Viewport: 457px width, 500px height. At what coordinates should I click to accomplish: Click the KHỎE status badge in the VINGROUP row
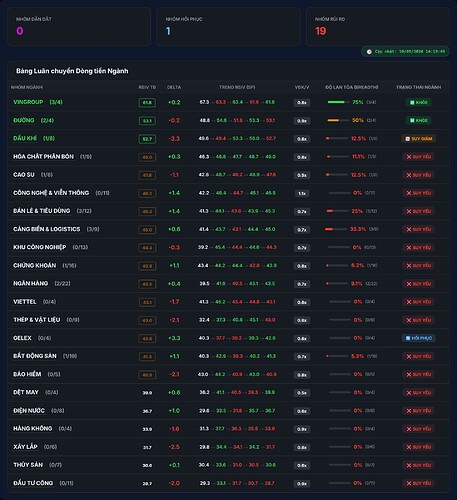click(x=419, y=102)
